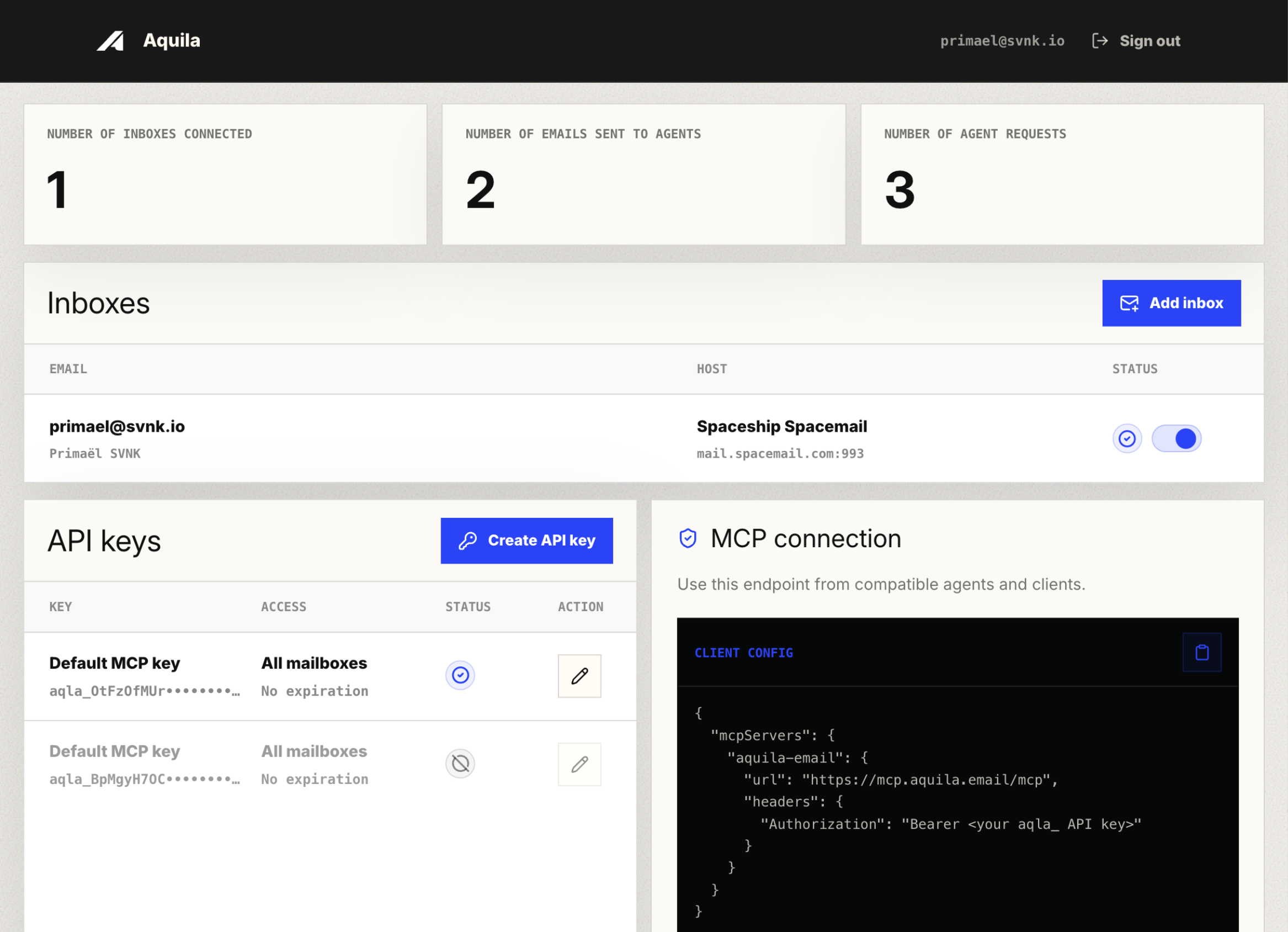
Task: Click the aqla_OtFzOfMUr masked key text
Action: click(145, 691)
